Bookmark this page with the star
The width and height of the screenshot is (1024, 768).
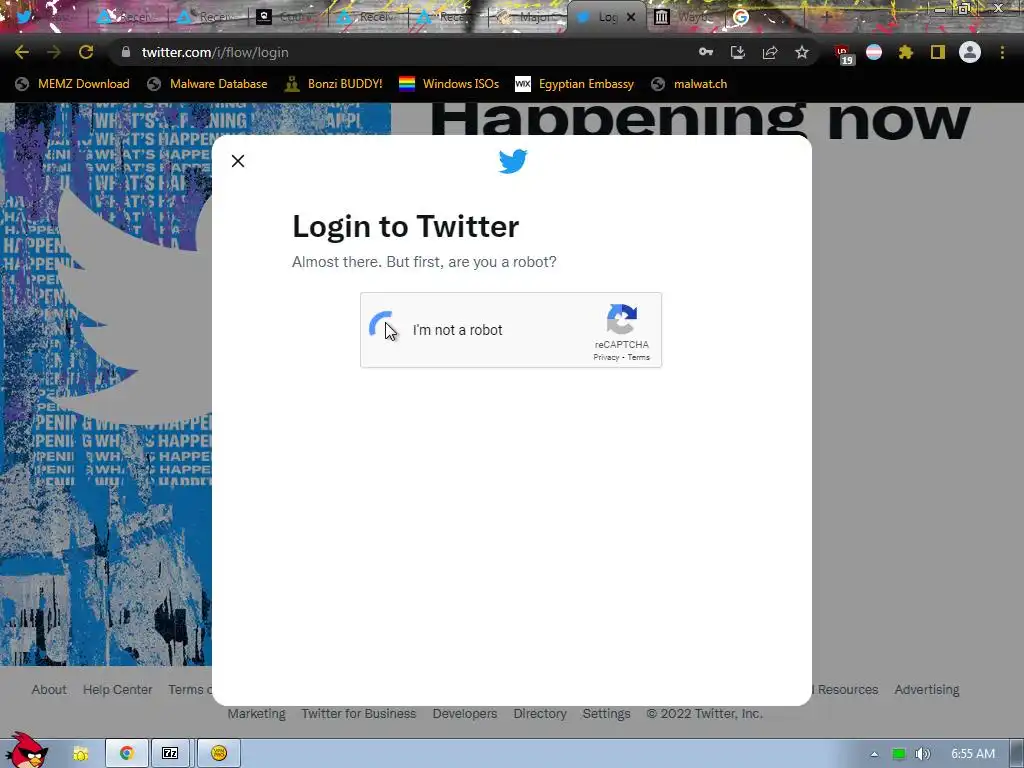[802, 52]
